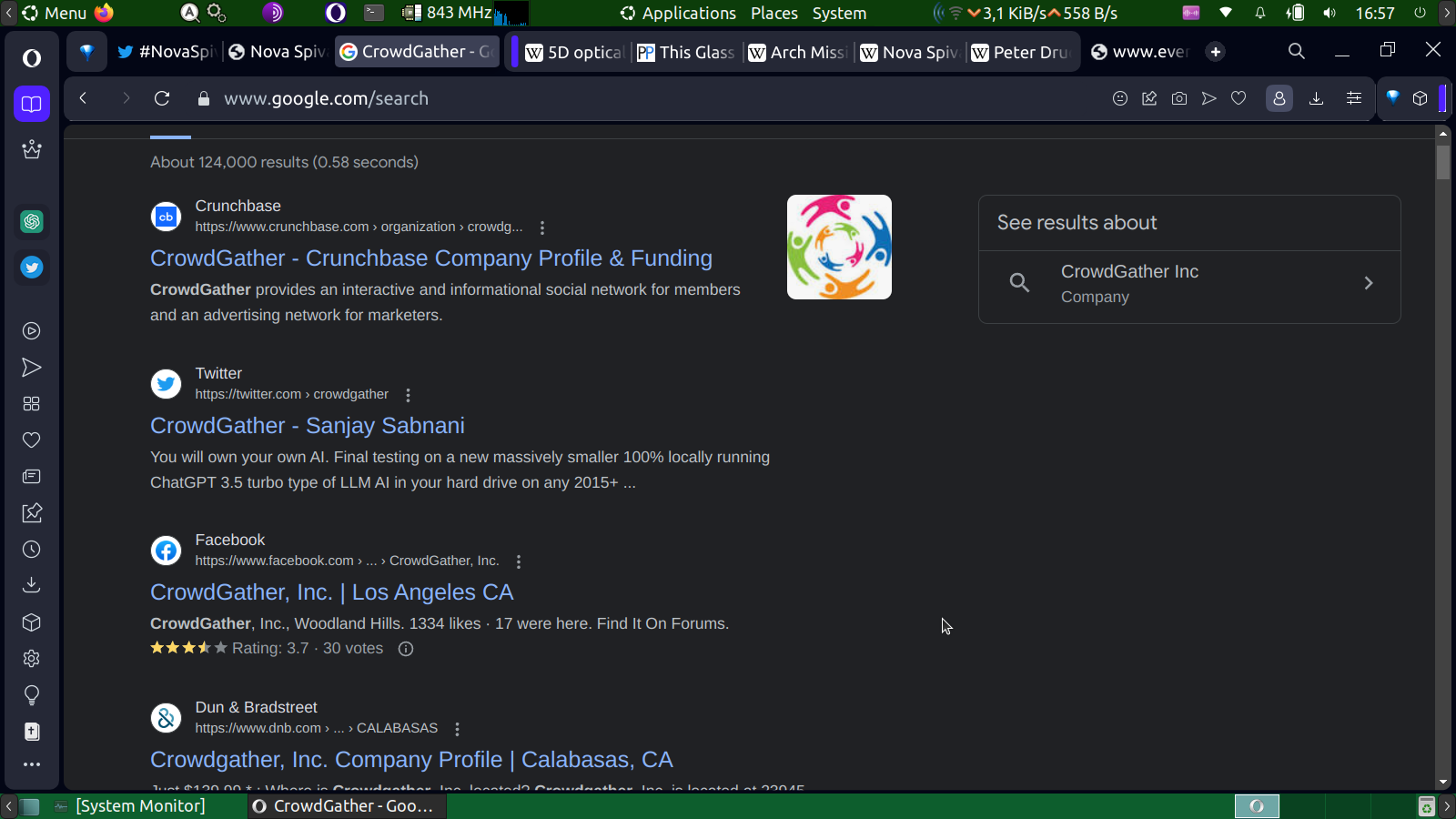Open Extensions cube icon in the sidebar
1456x819 pixels.
click(x=32, y=622)
